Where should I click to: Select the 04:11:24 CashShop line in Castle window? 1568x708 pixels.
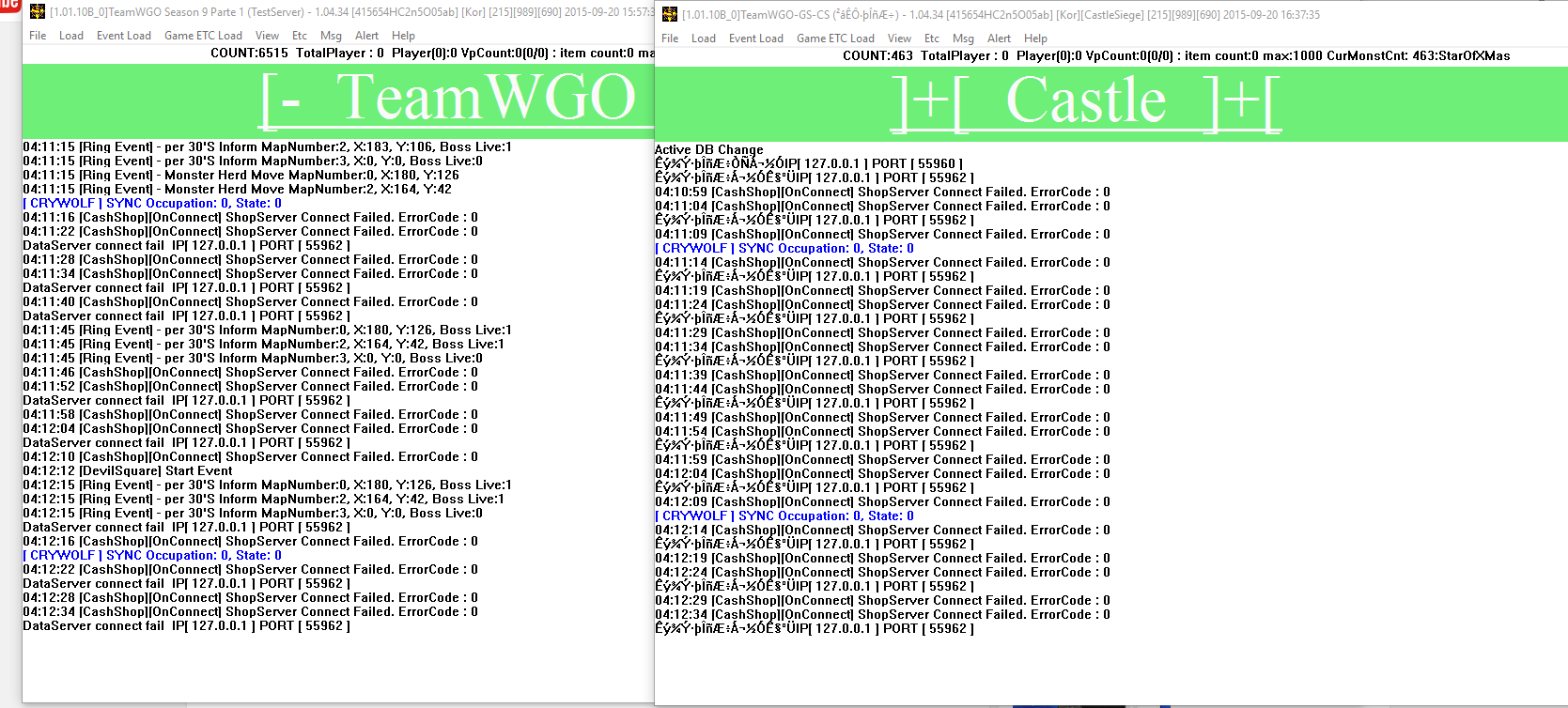(882, 304)
